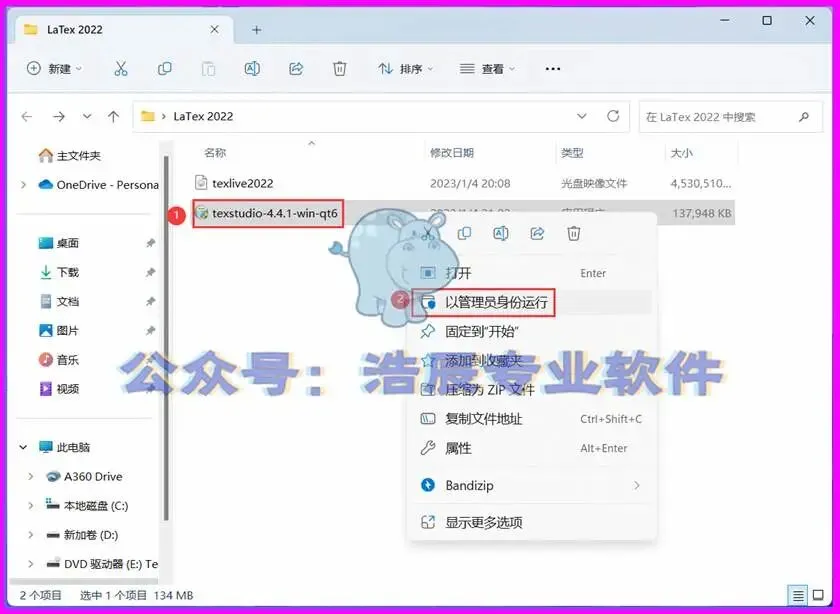Choose 复制文件地址 in context menu

point(532,419)
